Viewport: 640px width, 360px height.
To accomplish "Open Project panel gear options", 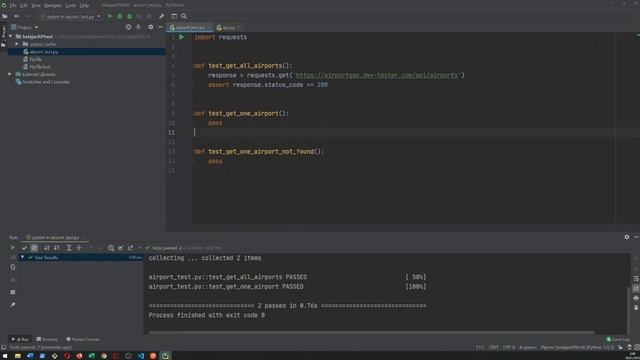I will (151, 27).
